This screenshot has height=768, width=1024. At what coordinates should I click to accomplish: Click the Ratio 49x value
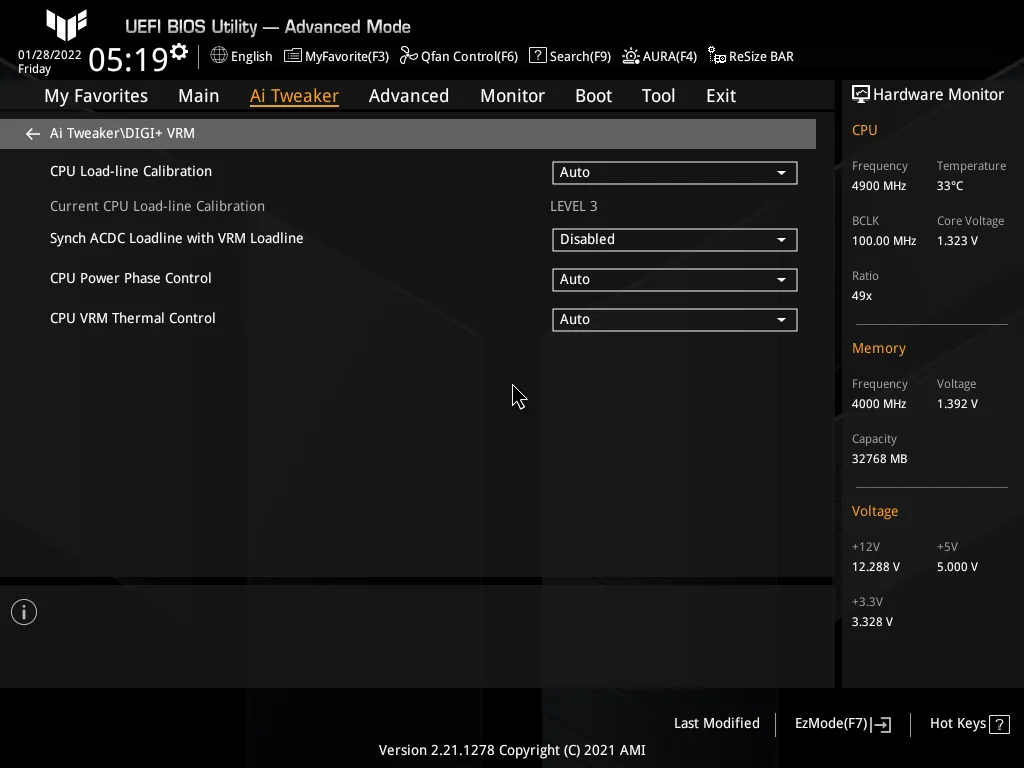862,296
